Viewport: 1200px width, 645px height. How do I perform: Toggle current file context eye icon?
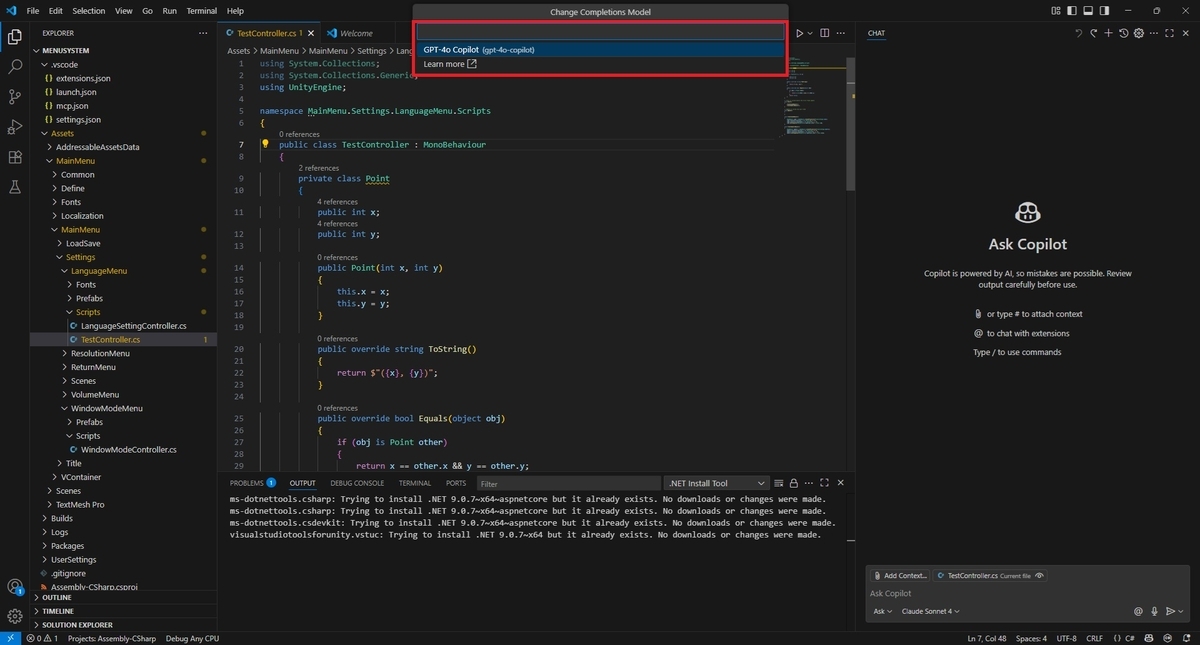[1040, 576]
